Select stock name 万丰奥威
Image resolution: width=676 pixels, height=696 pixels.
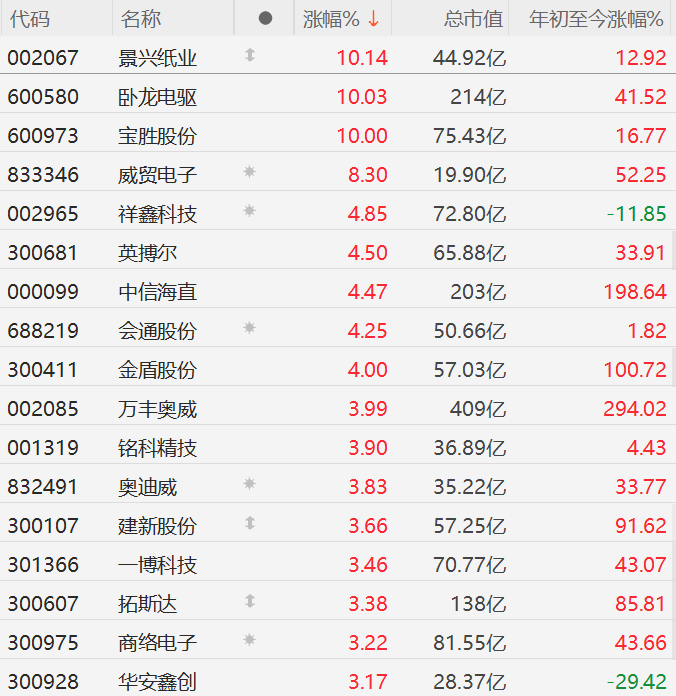157,409
